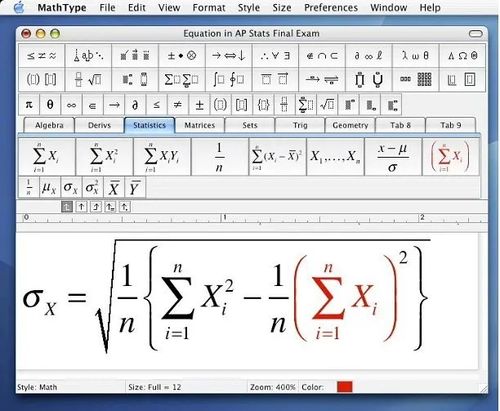Insert the not-equal symbol from small bar
This screenshot has height=411, width=500.
178,105
